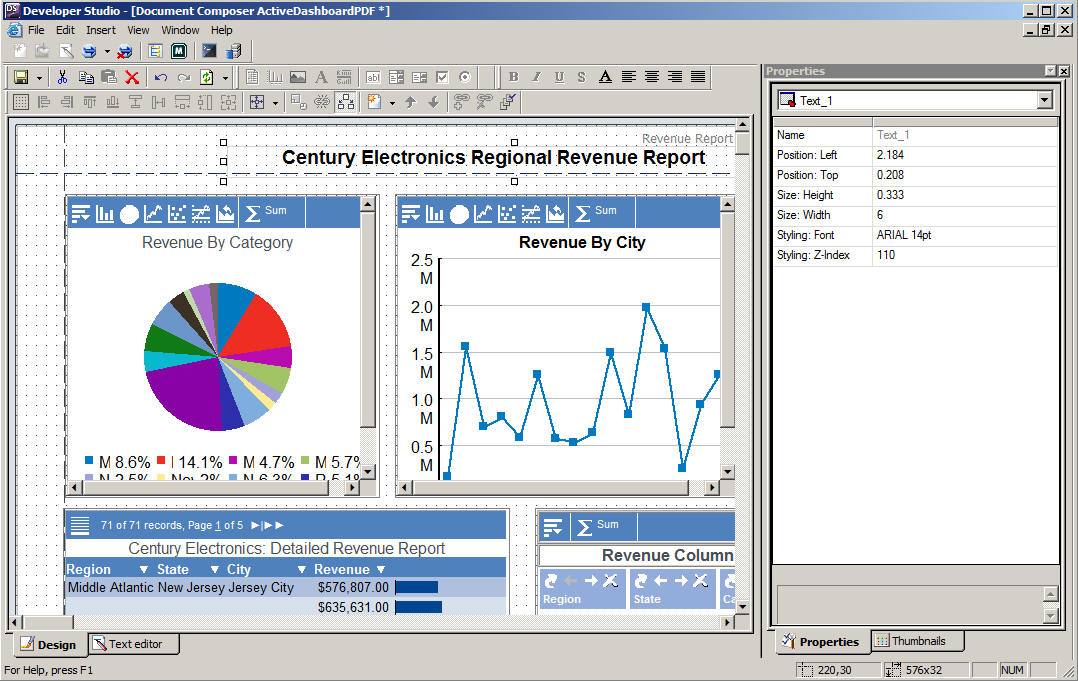
Task: Toggle Bold formatting
Action: click(x=514, y=77)
